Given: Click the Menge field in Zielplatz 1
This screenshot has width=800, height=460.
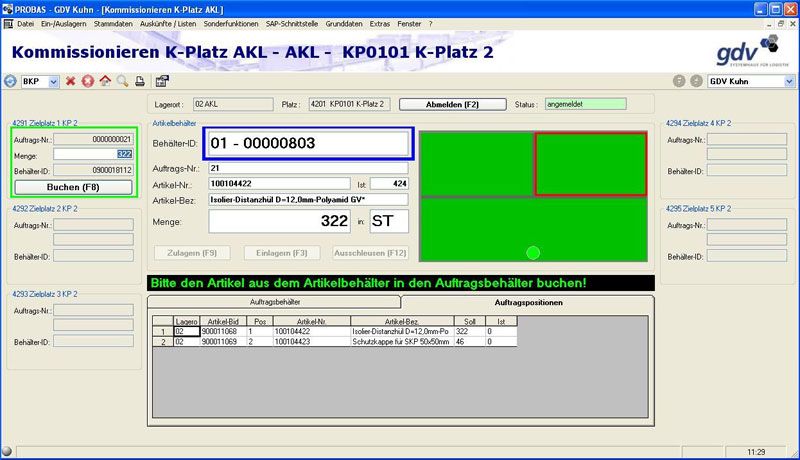Looking at the screenshot, I should (x=93, y=154).
